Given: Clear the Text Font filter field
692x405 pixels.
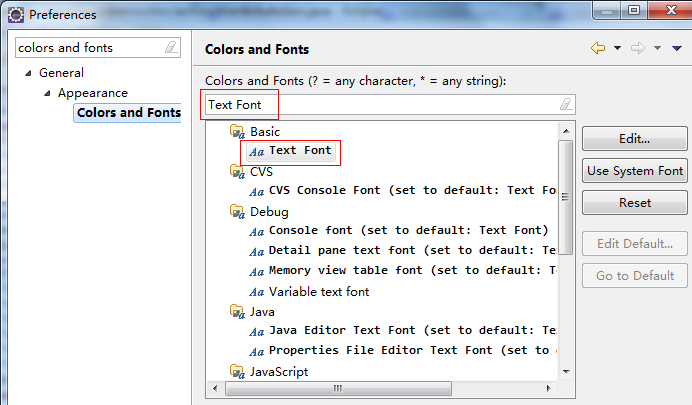Looking at the screenshot, I should pyautogui.click(x=566, y=104).
